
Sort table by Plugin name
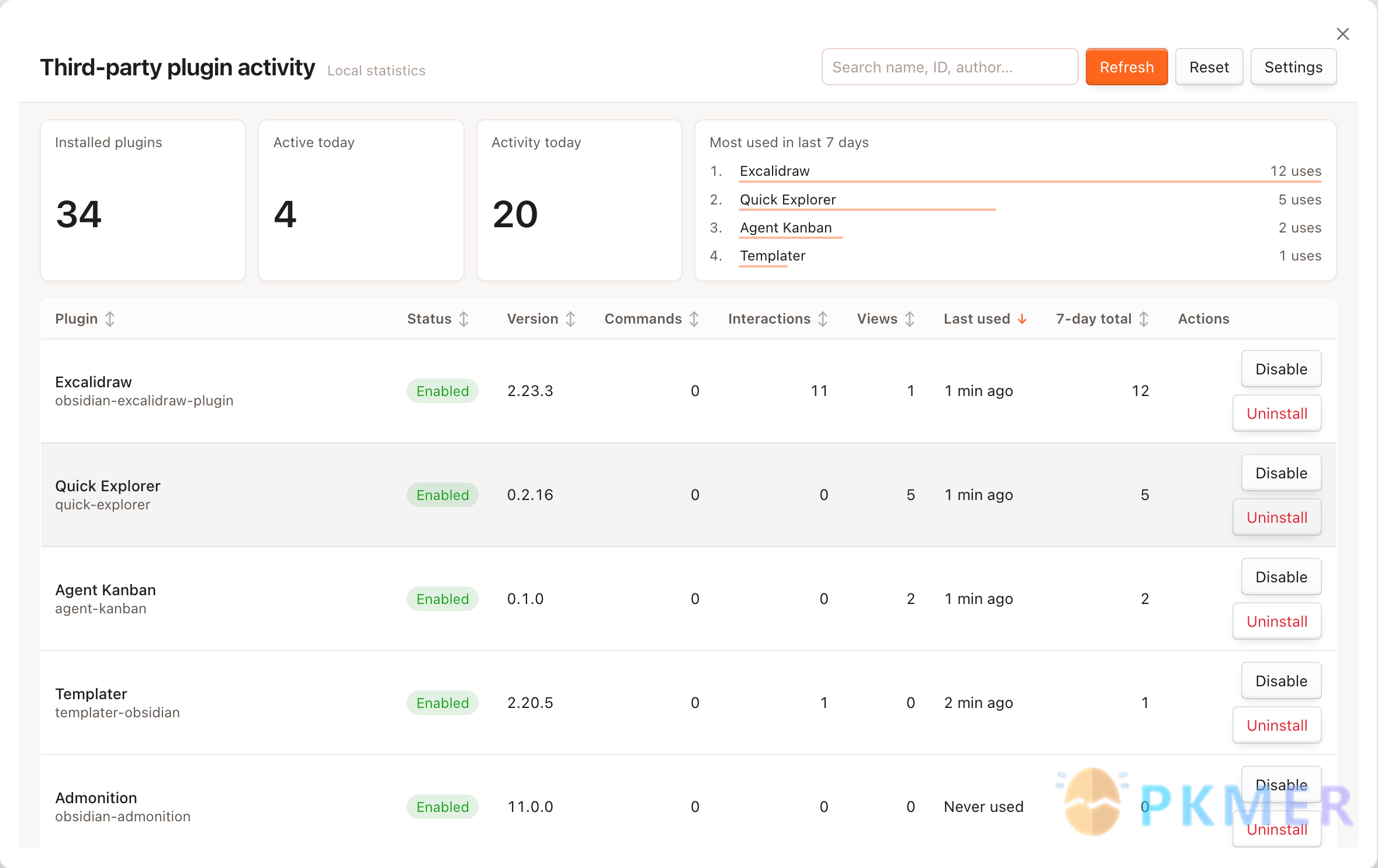tap(85, 319)
